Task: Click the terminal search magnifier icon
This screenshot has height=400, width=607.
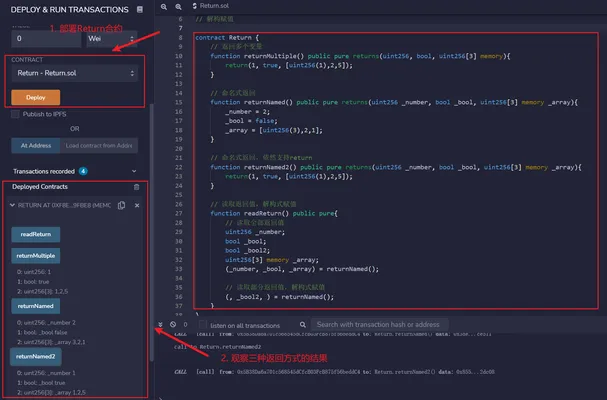Action: click(x=303, y=324)
